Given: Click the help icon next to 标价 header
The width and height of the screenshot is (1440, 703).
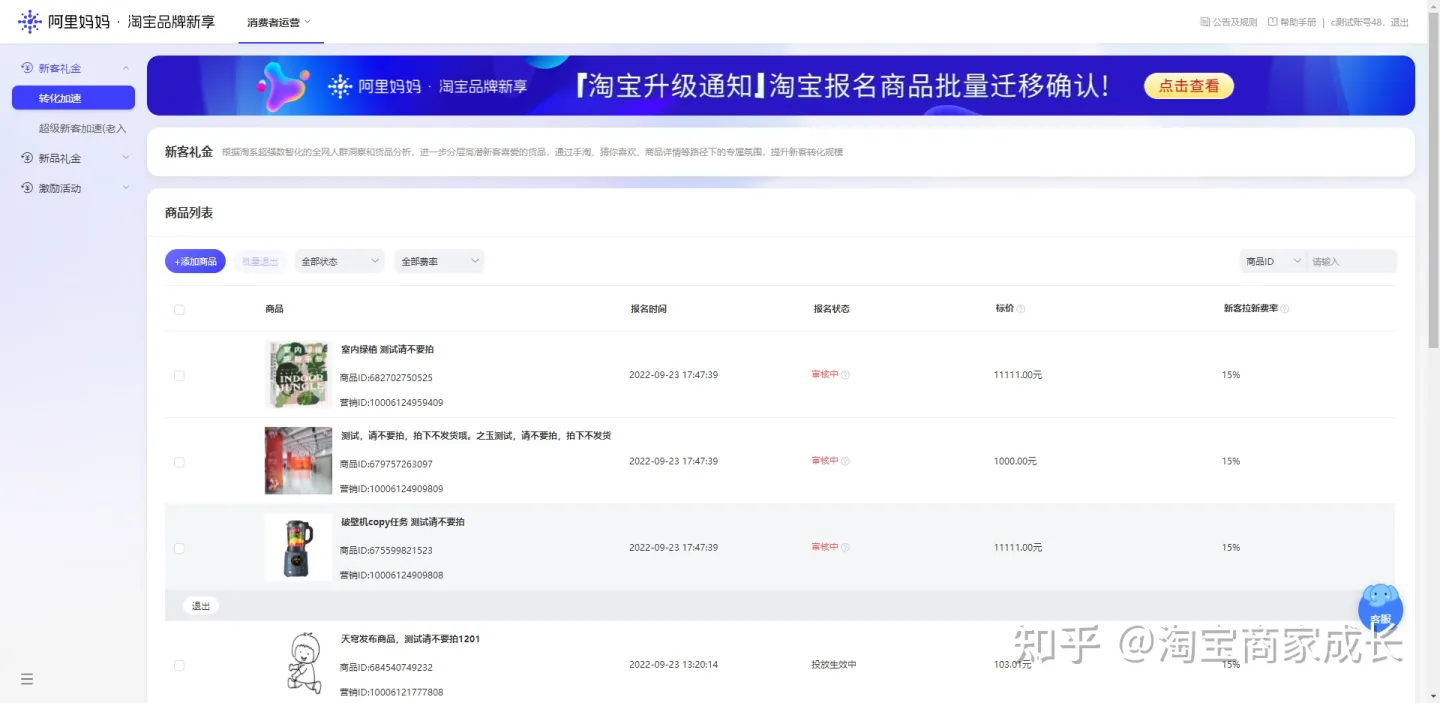Looking at the screenshot, I should pos(1021,309).
